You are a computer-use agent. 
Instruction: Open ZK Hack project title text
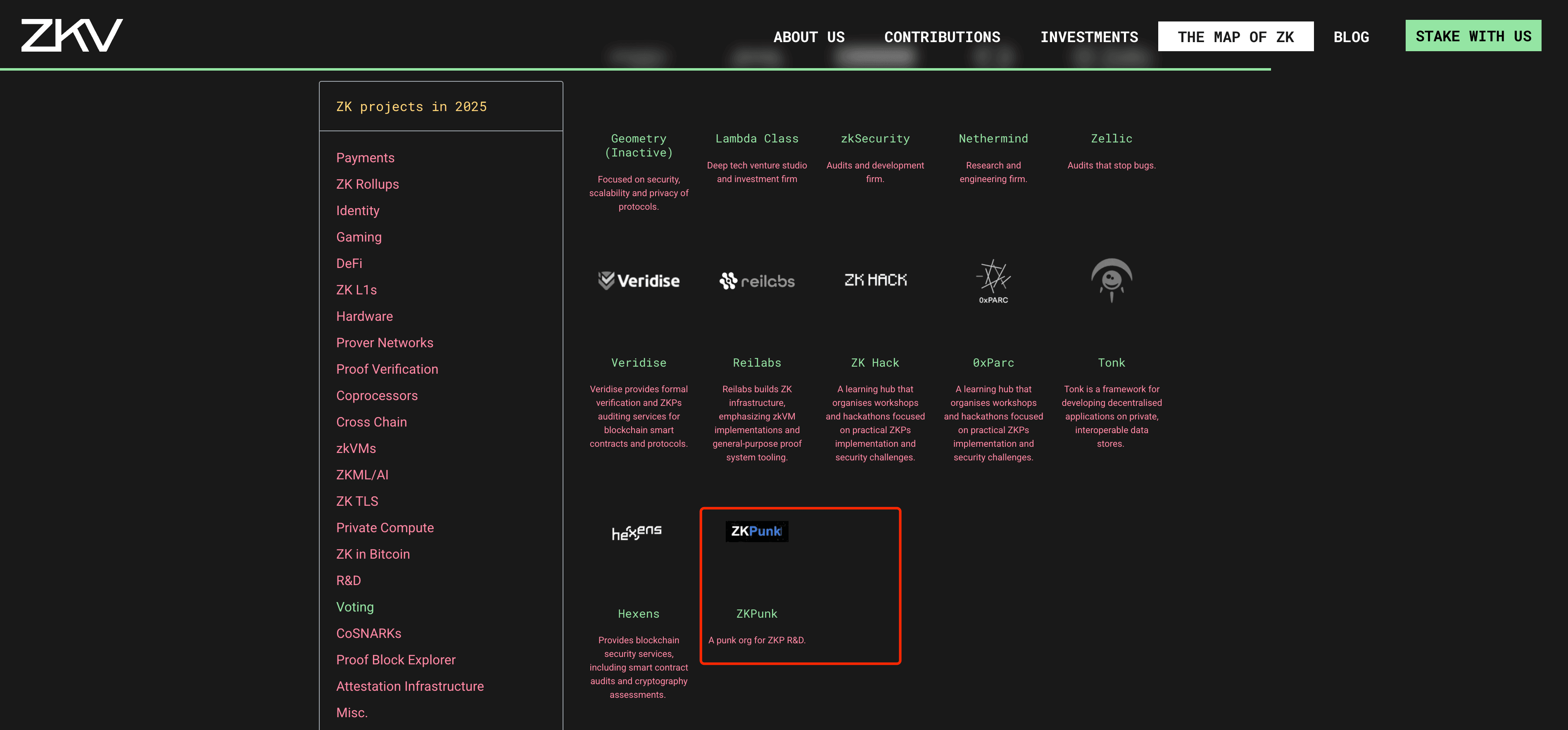pos(875,363)
